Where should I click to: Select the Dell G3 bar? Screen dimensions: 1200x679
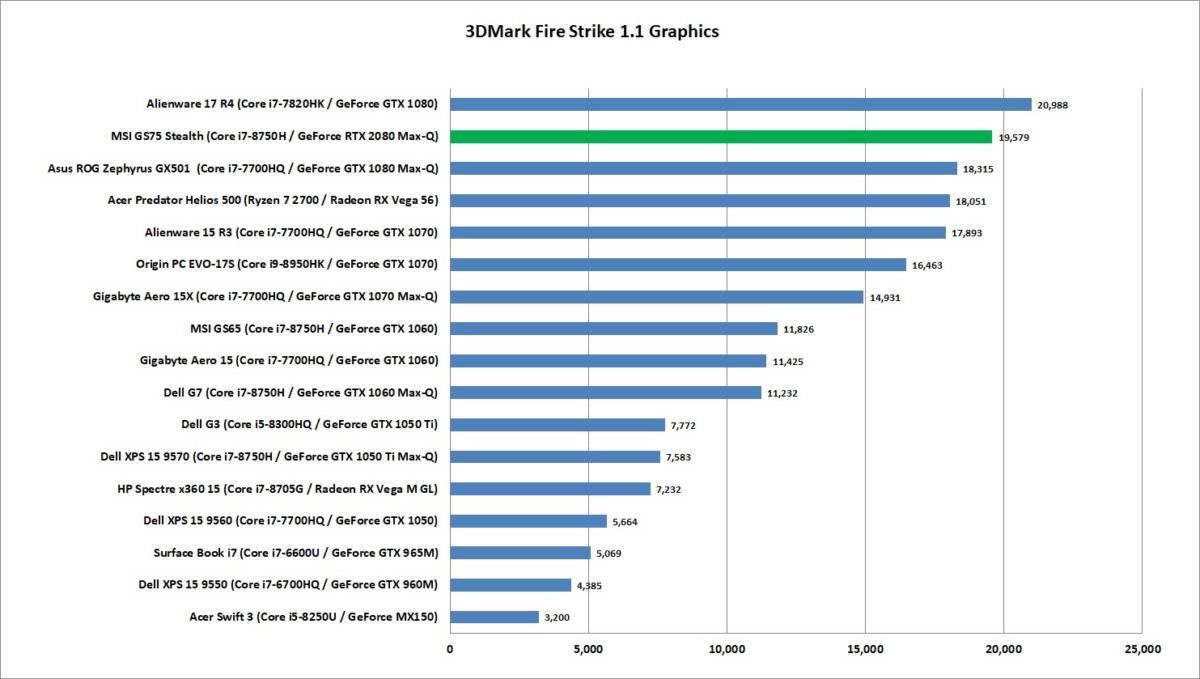(557, 424)
